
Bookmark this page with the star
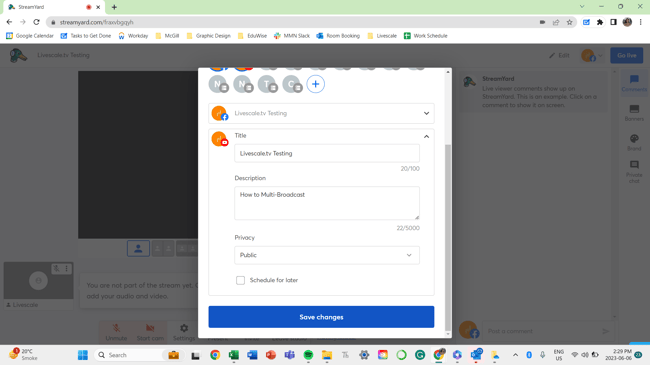570,22
